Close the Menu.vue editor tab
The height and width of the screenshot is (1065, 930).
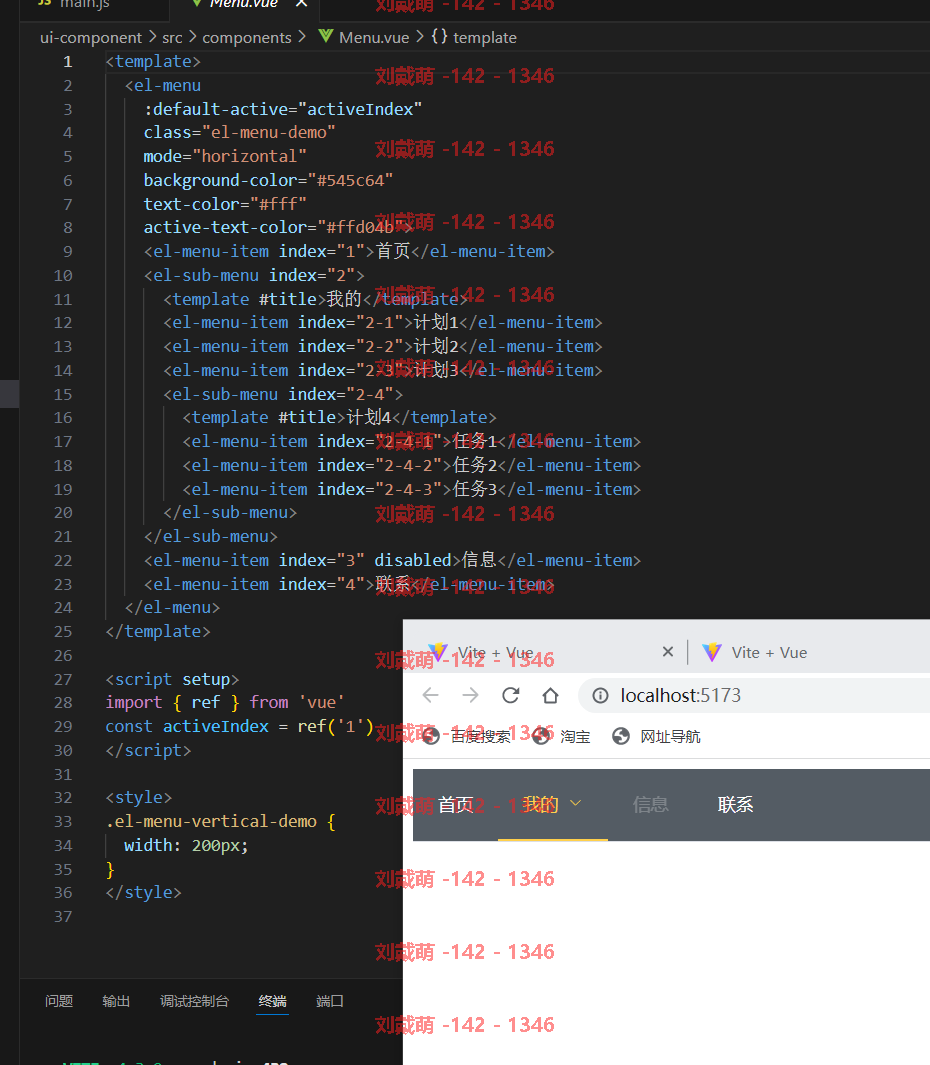click(x=302, y=3)
